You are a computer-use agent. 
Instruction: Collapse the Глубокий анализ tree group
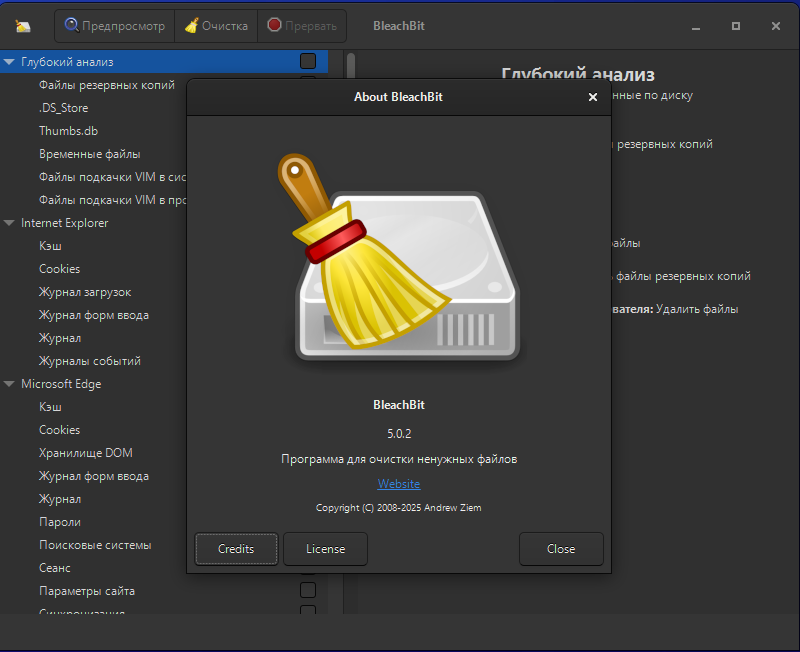[9, 62]
